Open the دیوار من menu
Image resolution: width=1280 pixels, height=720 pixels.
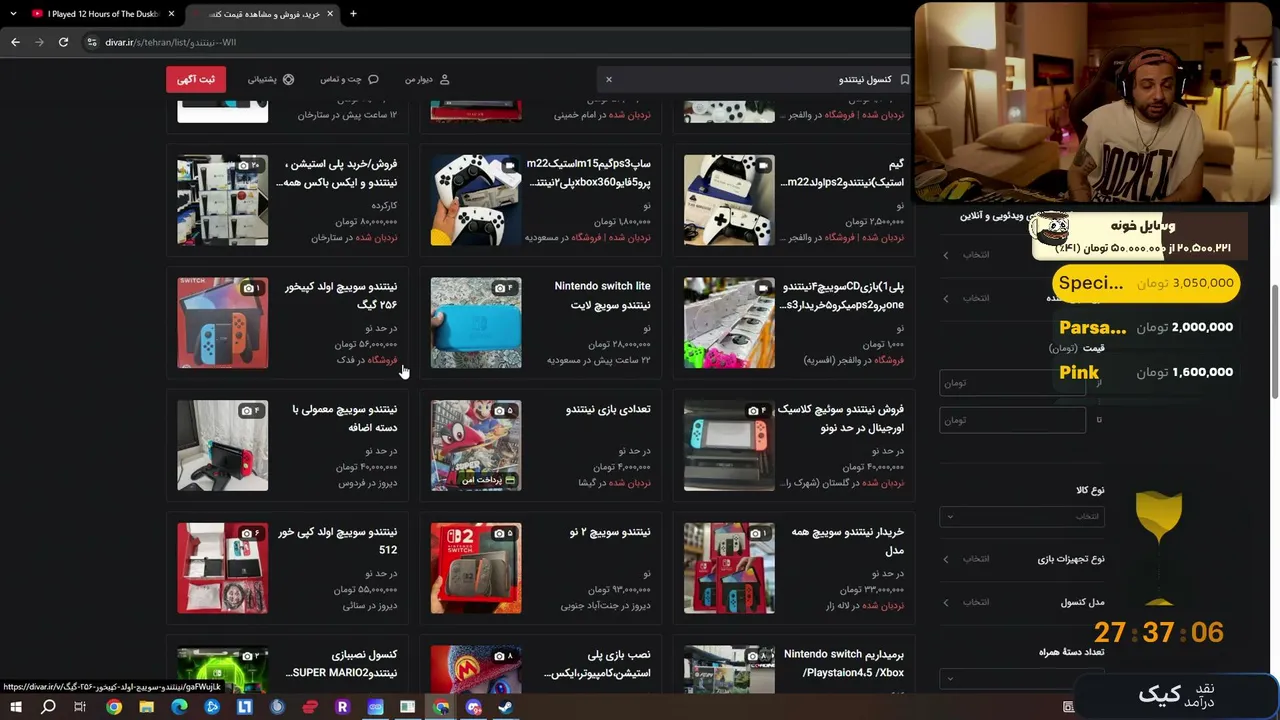[427, 79]
